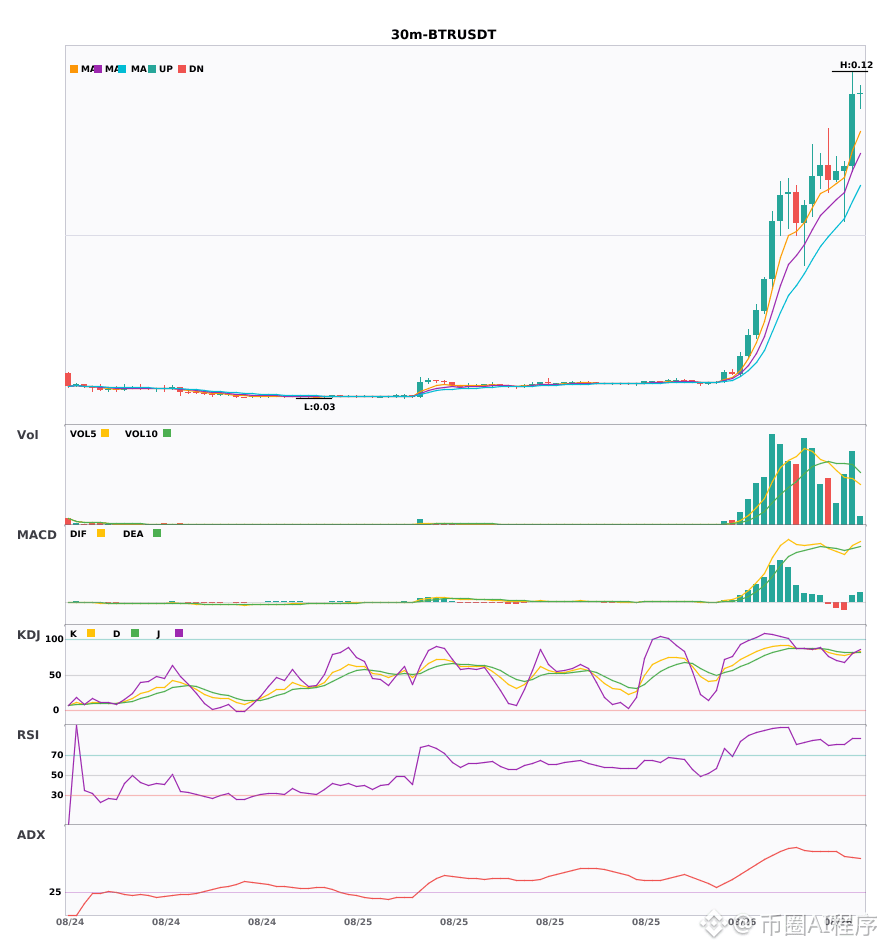The width and height of the screenshot is (885, 950).
Task: Select the orange MA legend swatch
Action: coord(74,69)
